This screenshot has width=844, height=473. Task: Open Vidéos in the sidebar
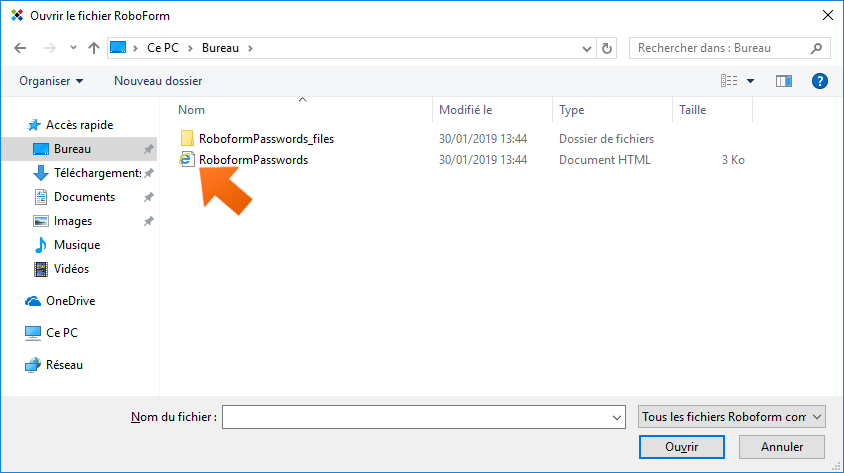pyautogui.click(x=72, y=269)
